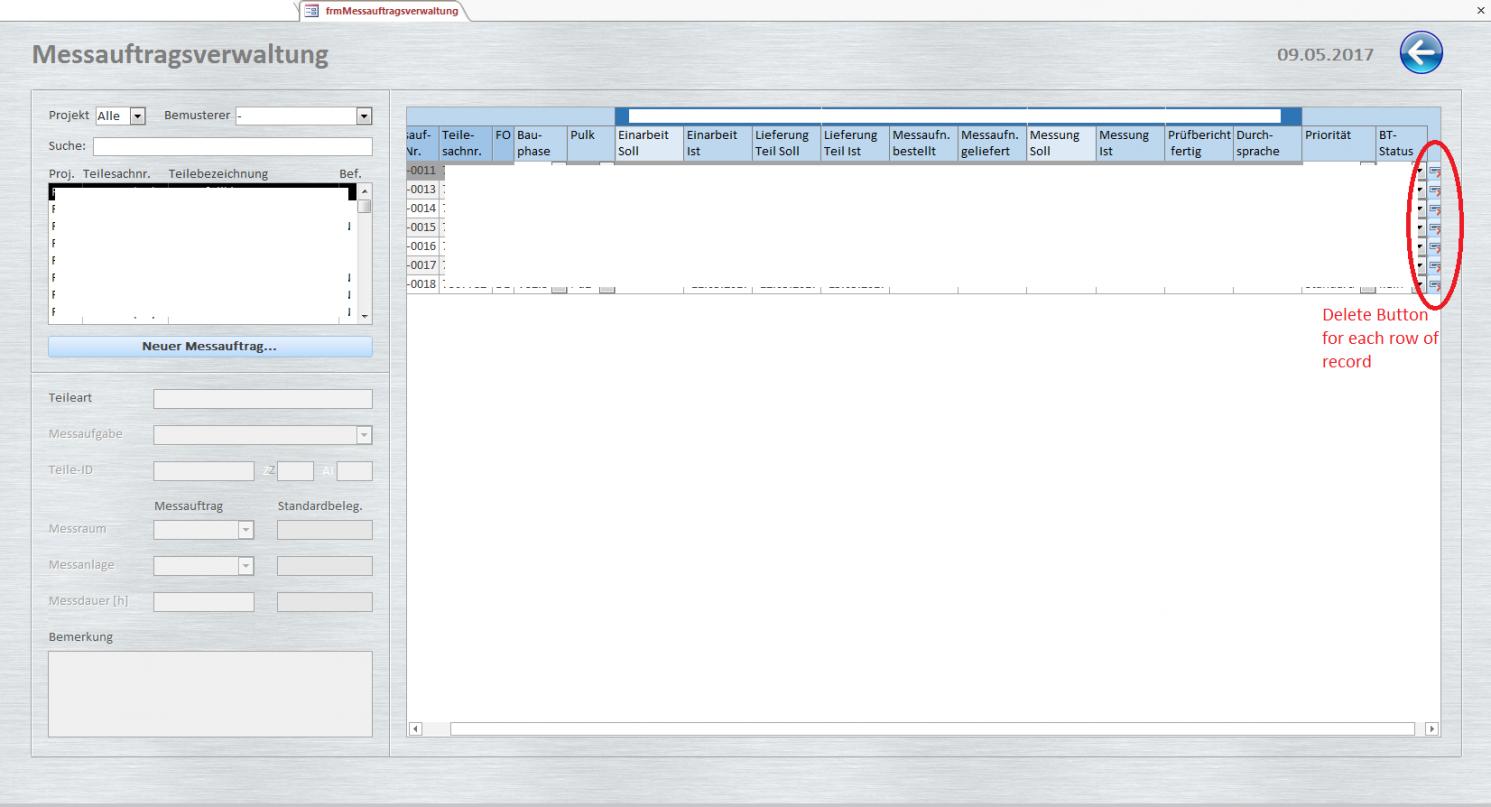Switch to the frmMessauftragsverwaltung tab
The image size is (1491, 807).
point(384,11)
